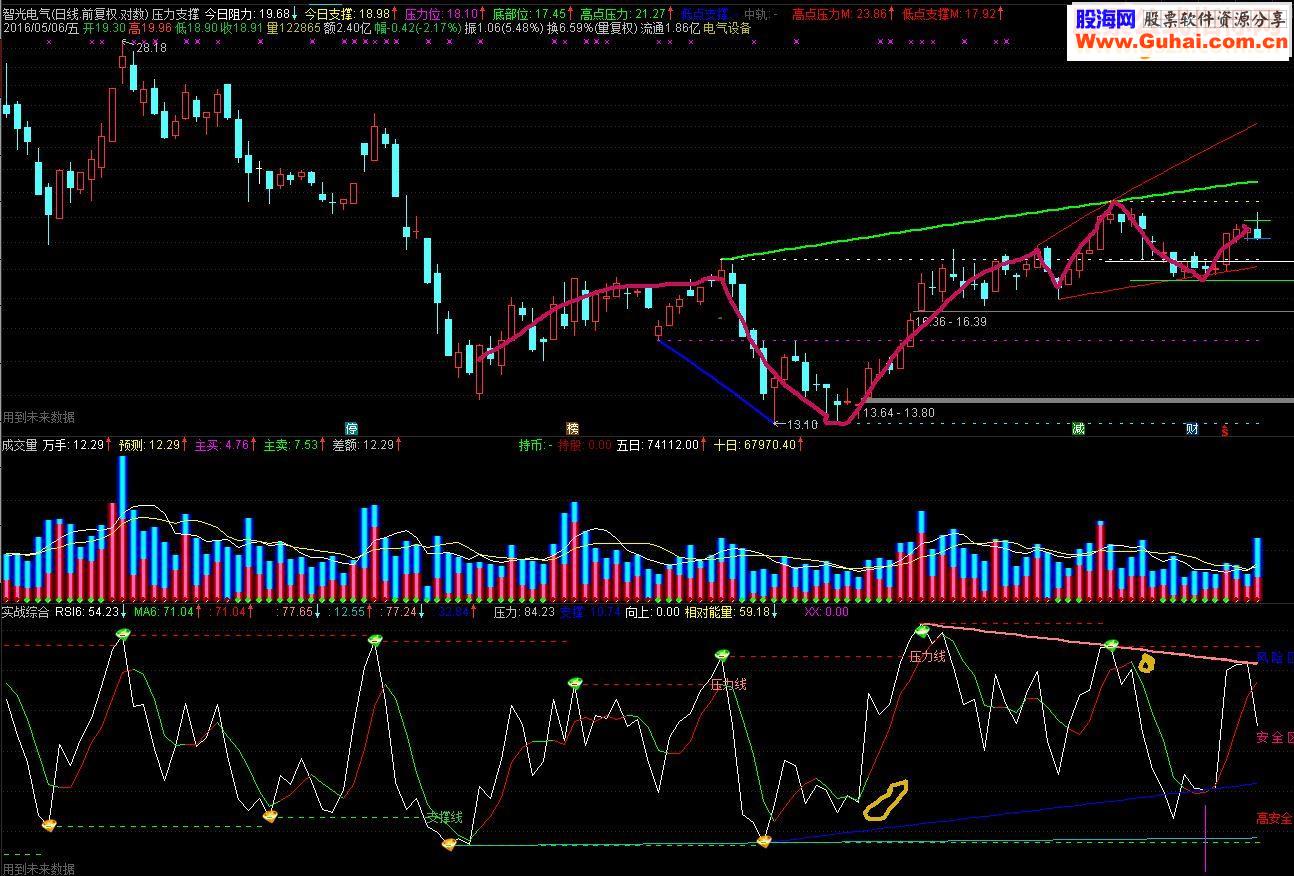Image resolution: width=1294 pixels, height=876 pixels.
Task: Click the red S marker icon
Action: (x=1225, y=431)
